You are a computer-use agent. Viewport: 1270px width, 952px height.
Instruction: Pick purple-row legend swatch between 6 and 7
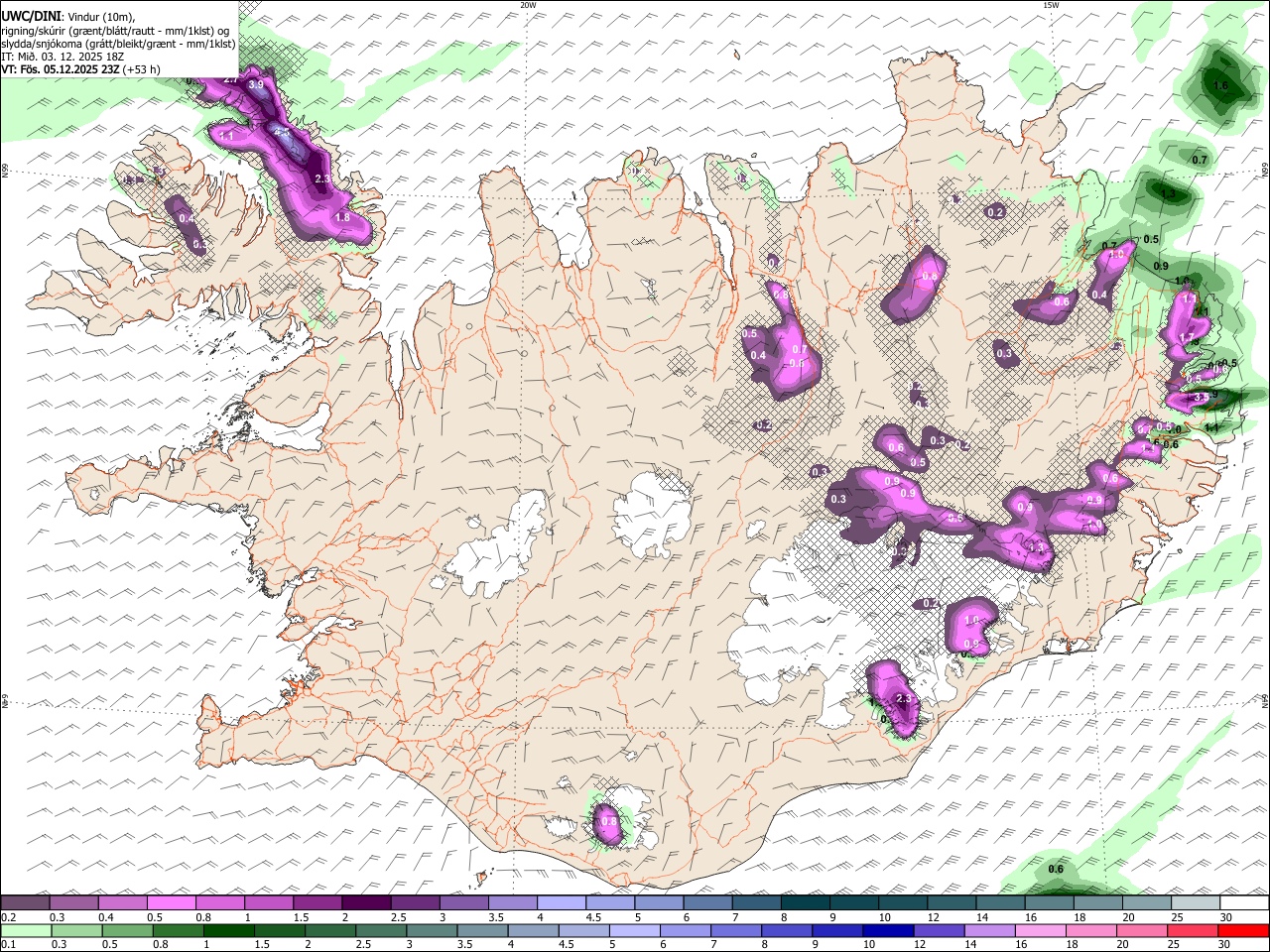pyautogui.click(x=707, y=903)
